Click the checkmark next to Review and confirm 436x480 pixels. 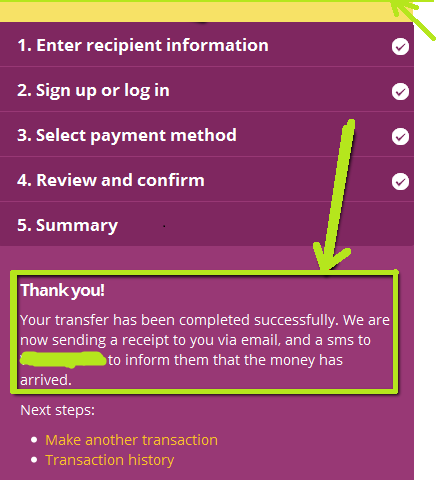coord(400,181)
